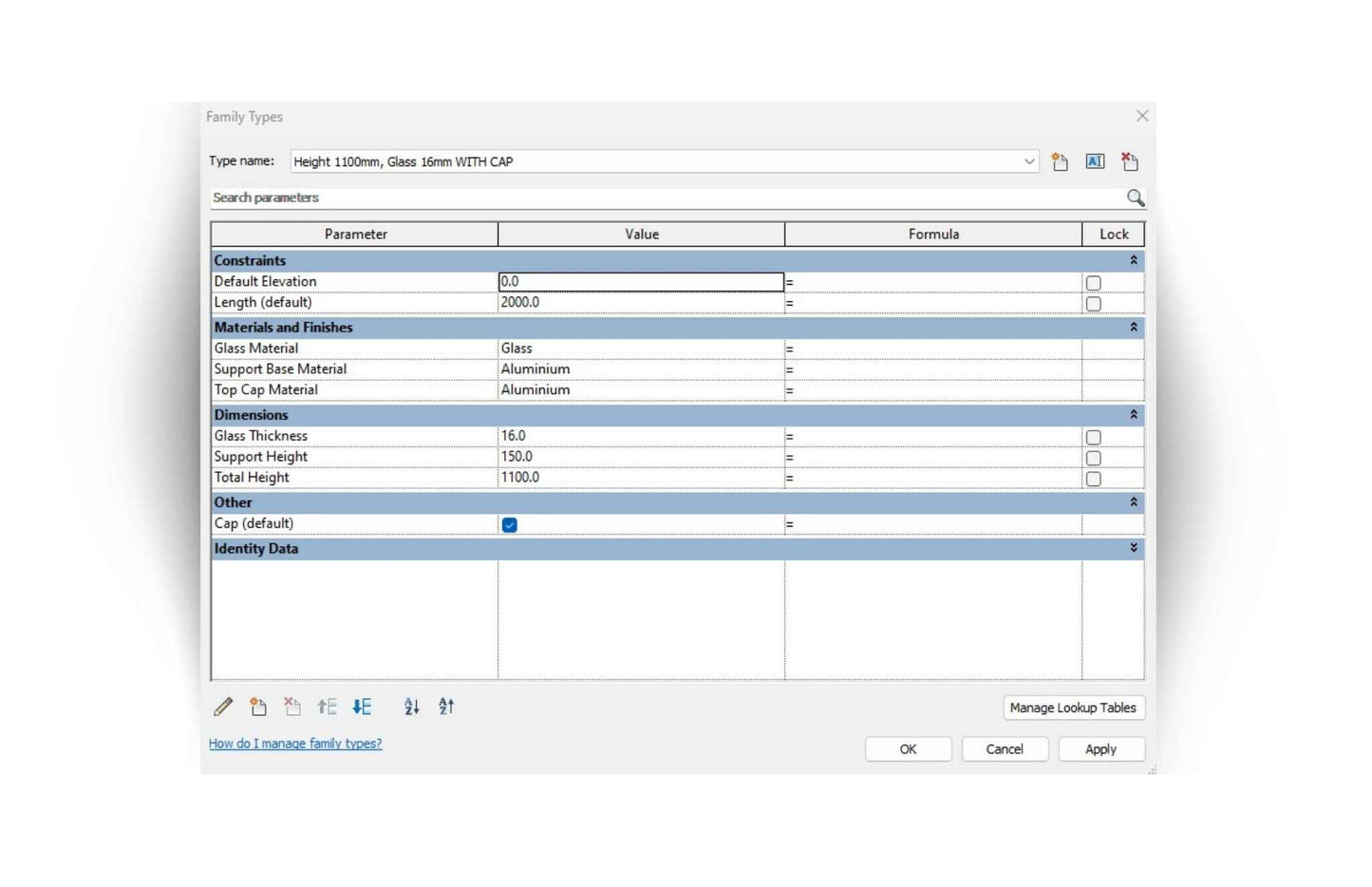Sort parameters in descending order
This screenshot has height=887, width=1372.
446,707
